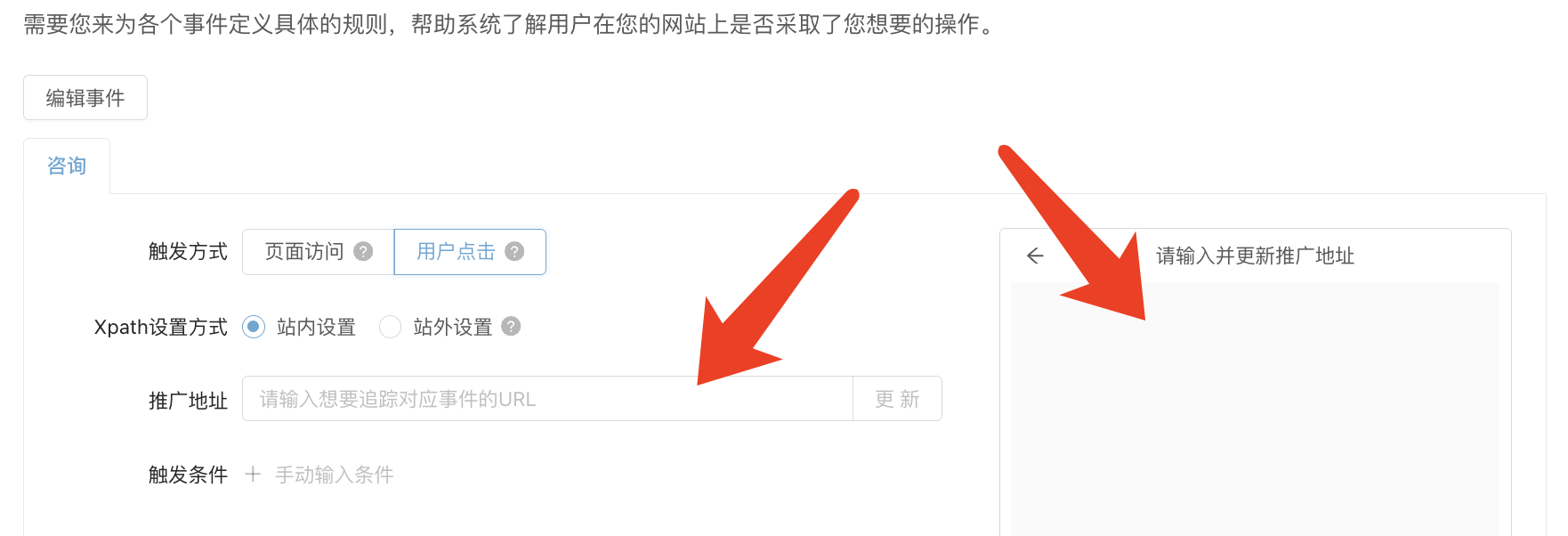Click the 触发条件 label

[x=188, y=475]
